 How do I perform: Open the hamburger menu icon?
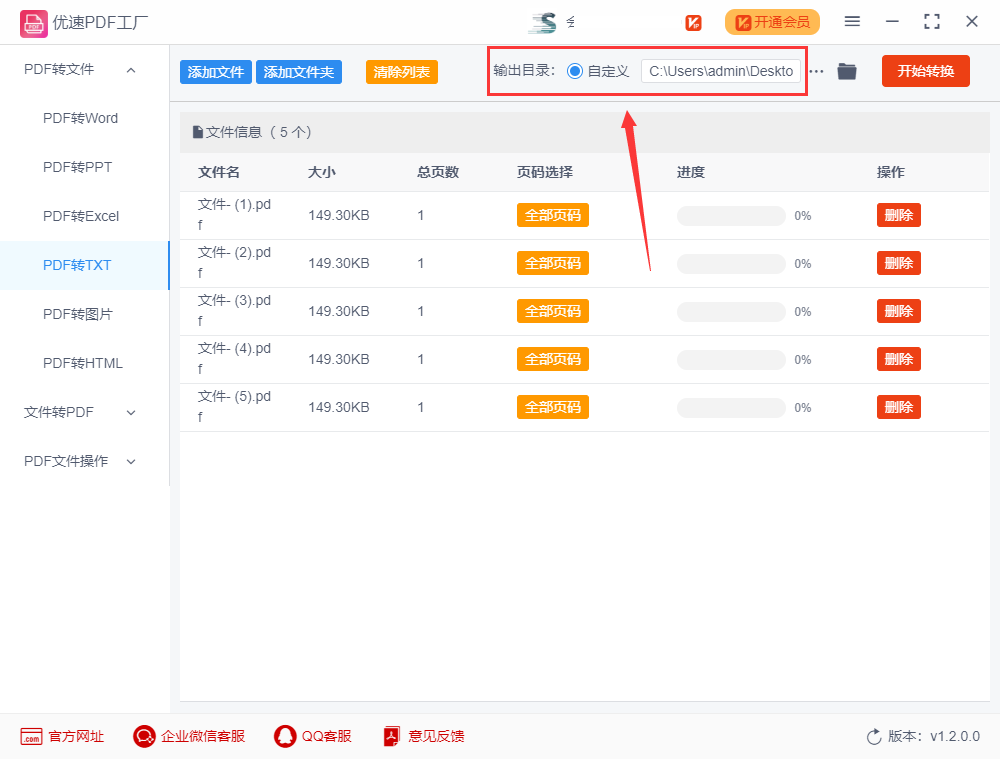(852, 22)
